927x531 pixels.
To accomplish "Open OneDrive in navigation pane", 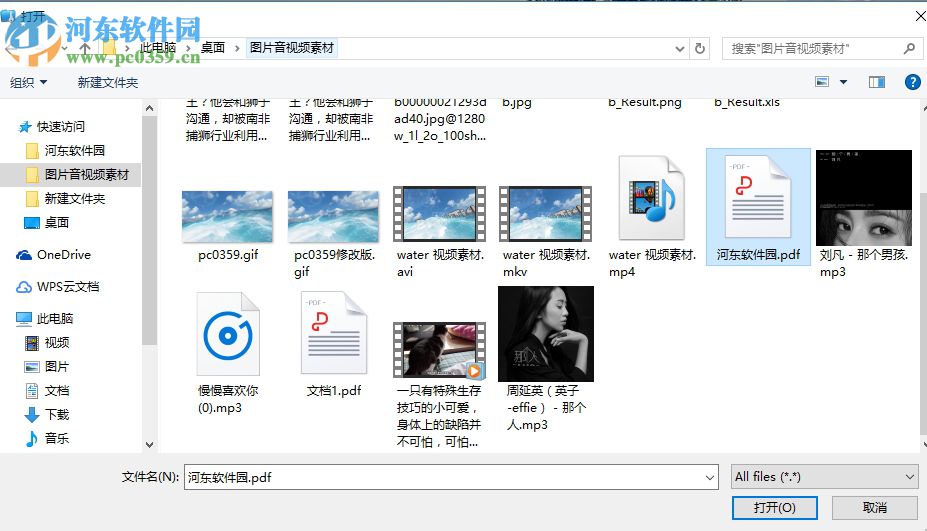I will pyautogui.click(x=63, y=255).
